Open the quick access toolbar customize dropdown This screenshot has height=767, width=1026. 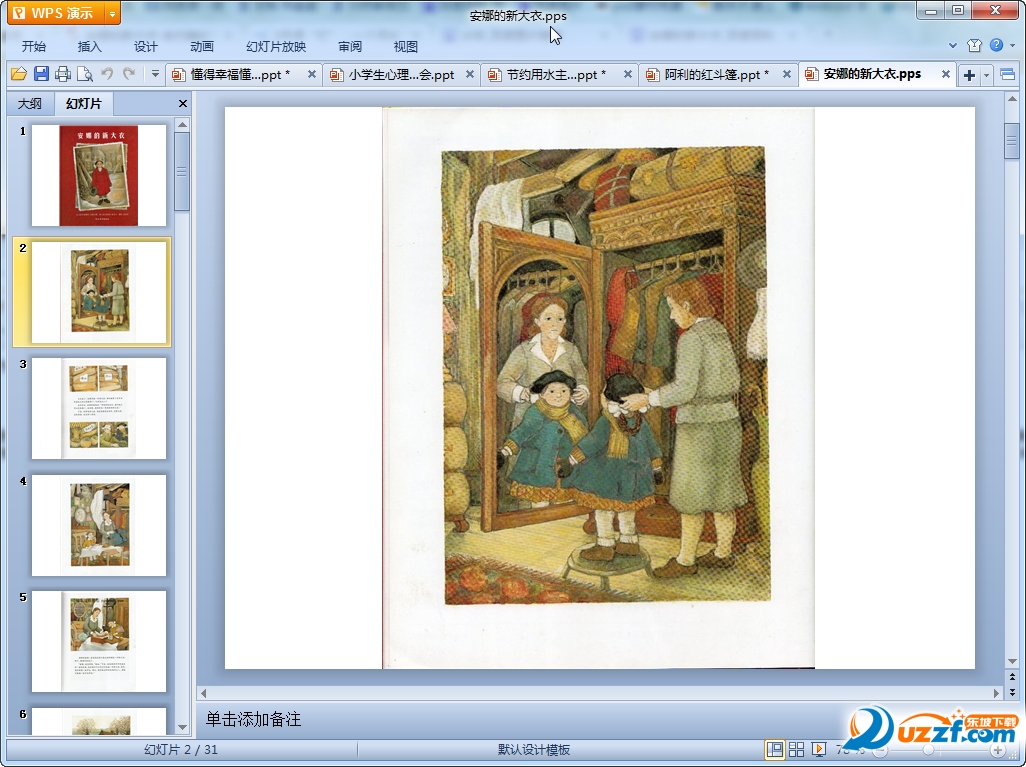(155, 74)
